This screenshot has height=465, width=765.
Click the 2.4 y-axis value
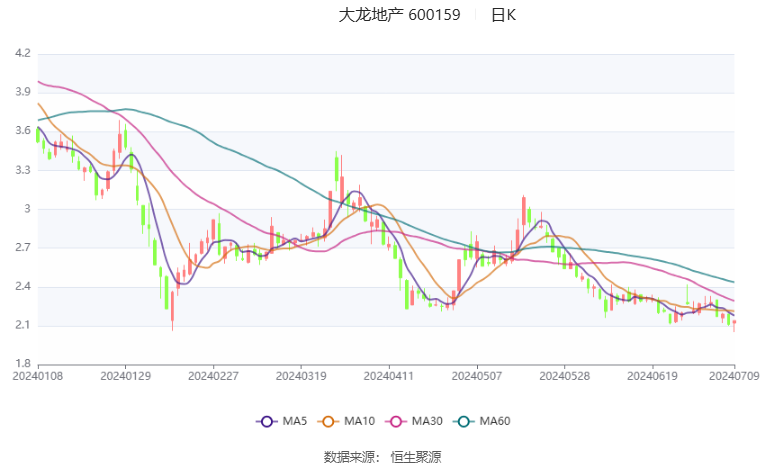click(22, 286)
